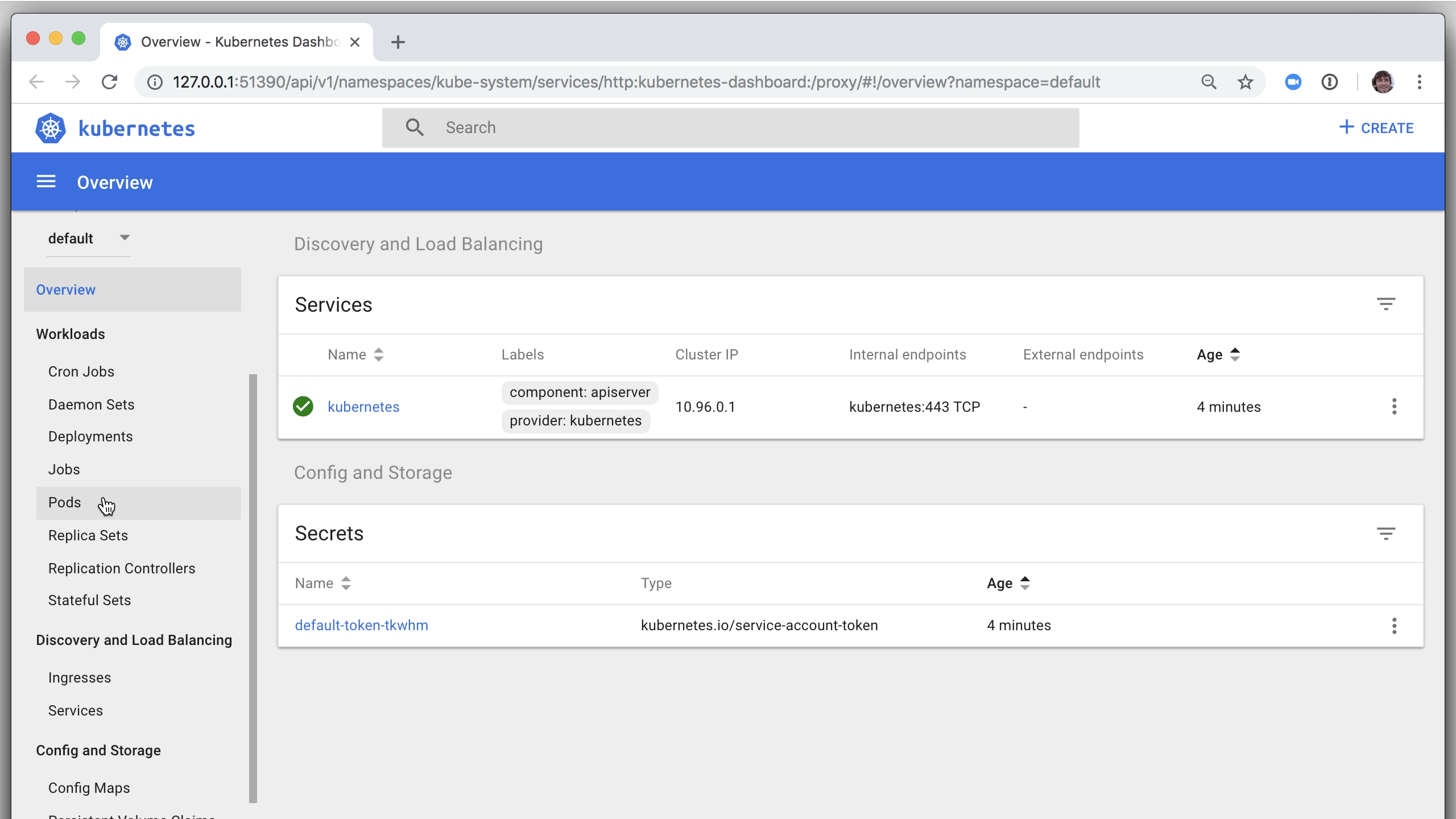Open the Zoom extension icon
Screen dimensions: 1456x819
point(1293,82)
